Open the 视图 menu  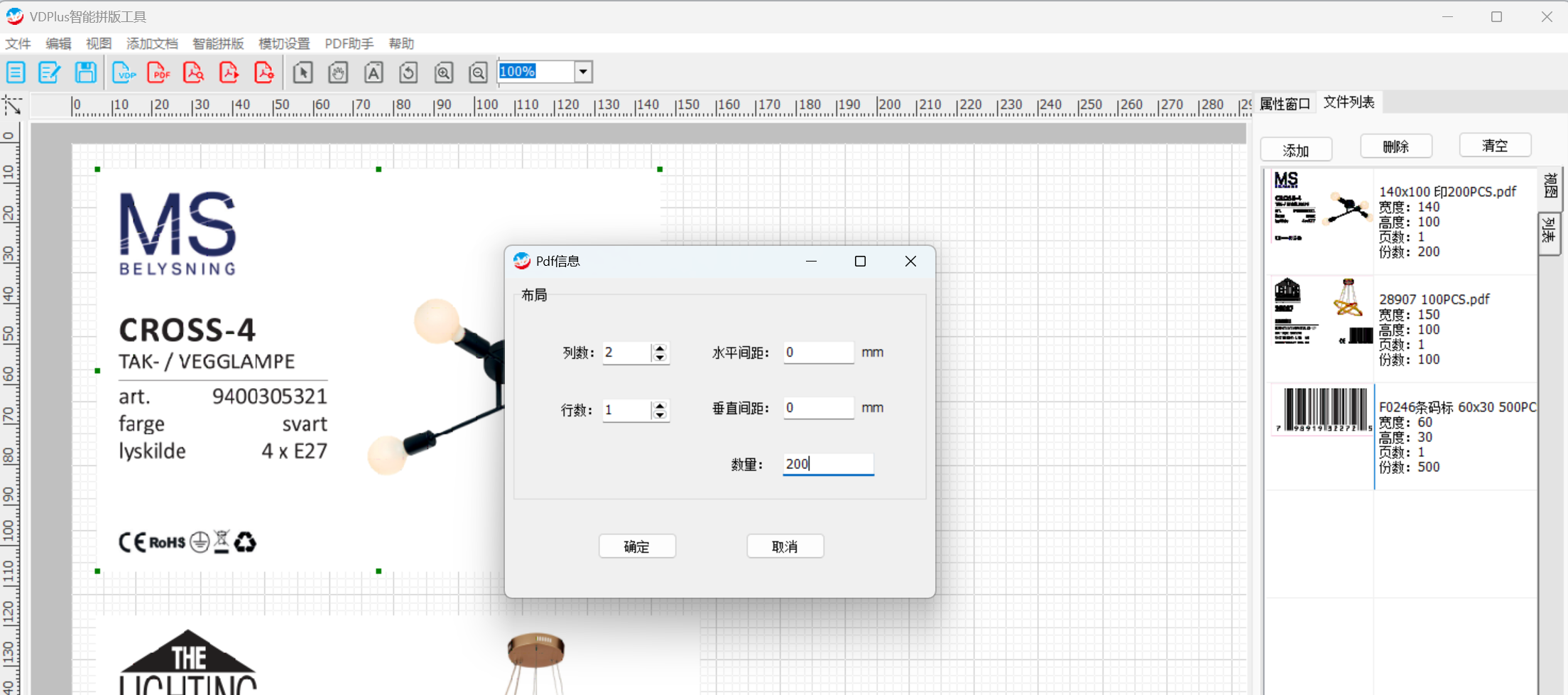pyautogui.click(x=99, y=43)
